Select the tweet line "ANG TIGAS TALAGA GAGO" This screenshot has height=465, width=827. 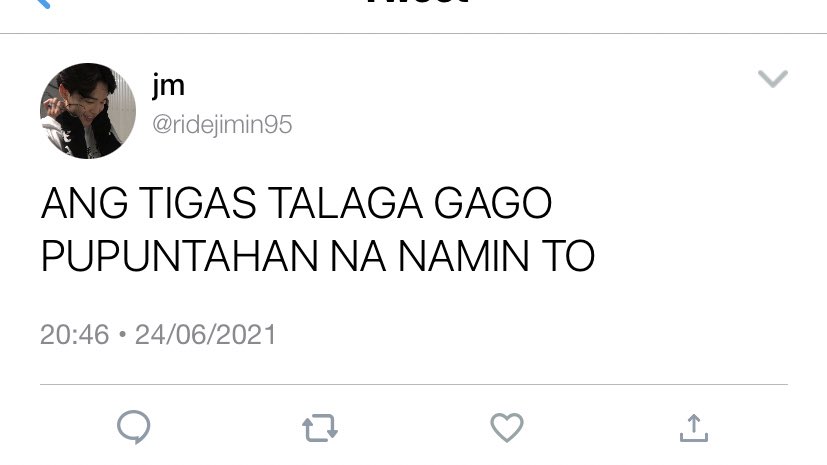[296, 203]
